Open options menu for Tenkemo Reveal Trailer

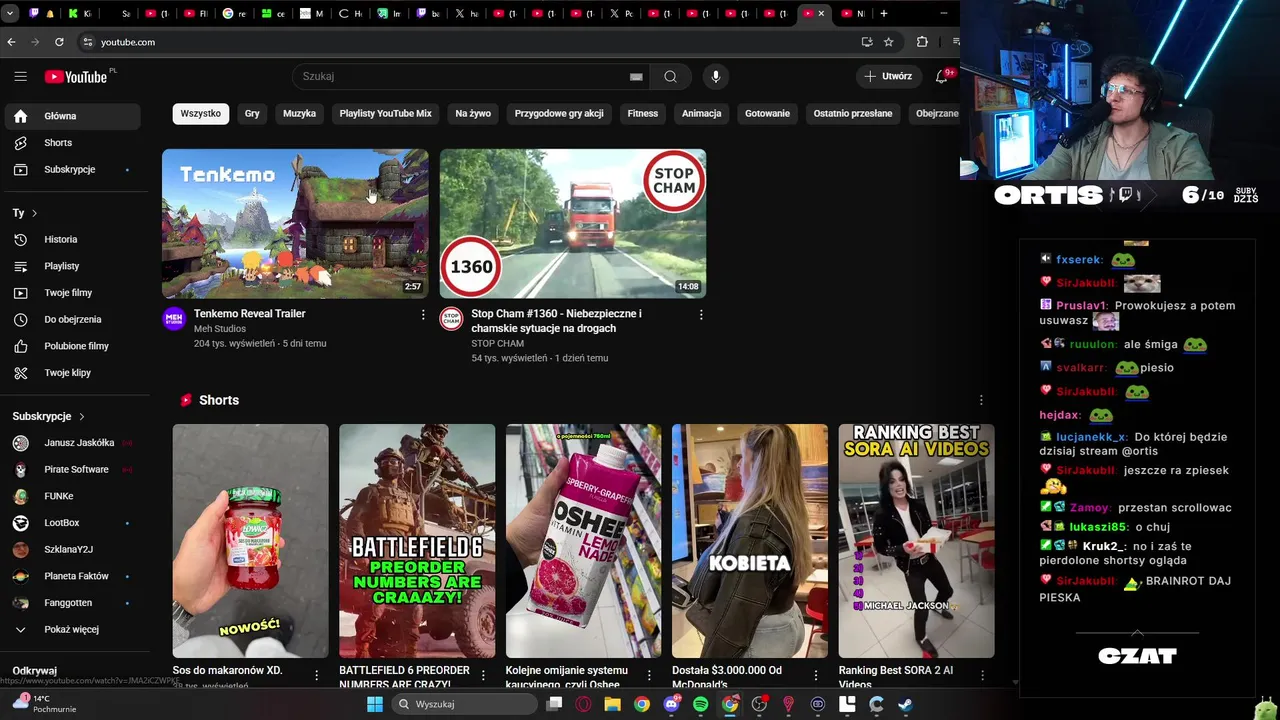(423, 314)
